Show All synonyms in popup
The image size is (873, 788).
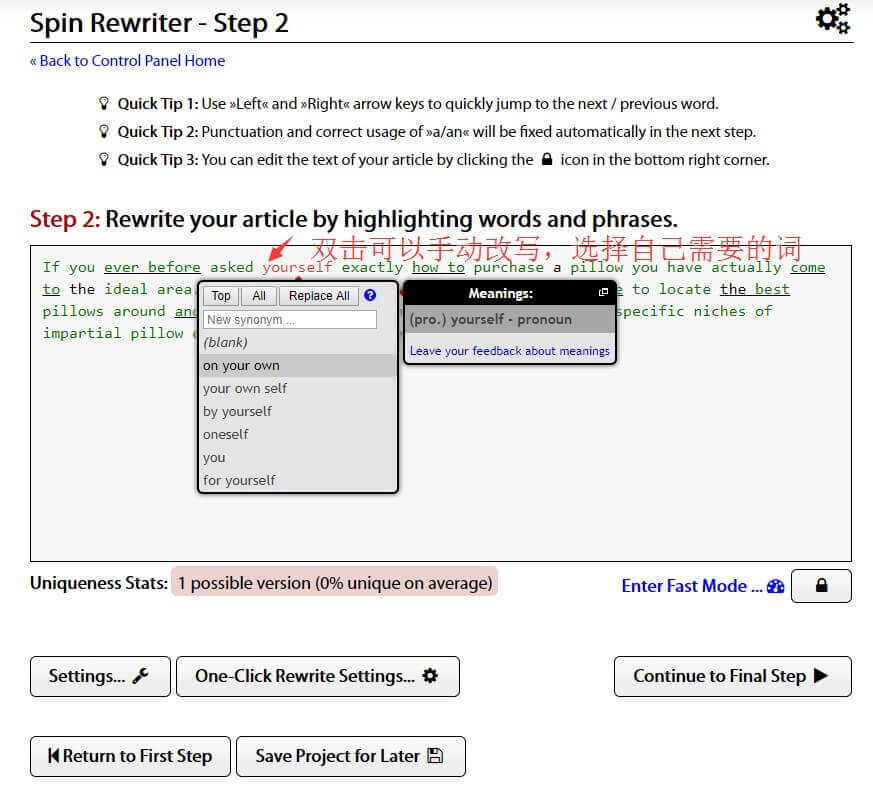[x=259, y=296]
